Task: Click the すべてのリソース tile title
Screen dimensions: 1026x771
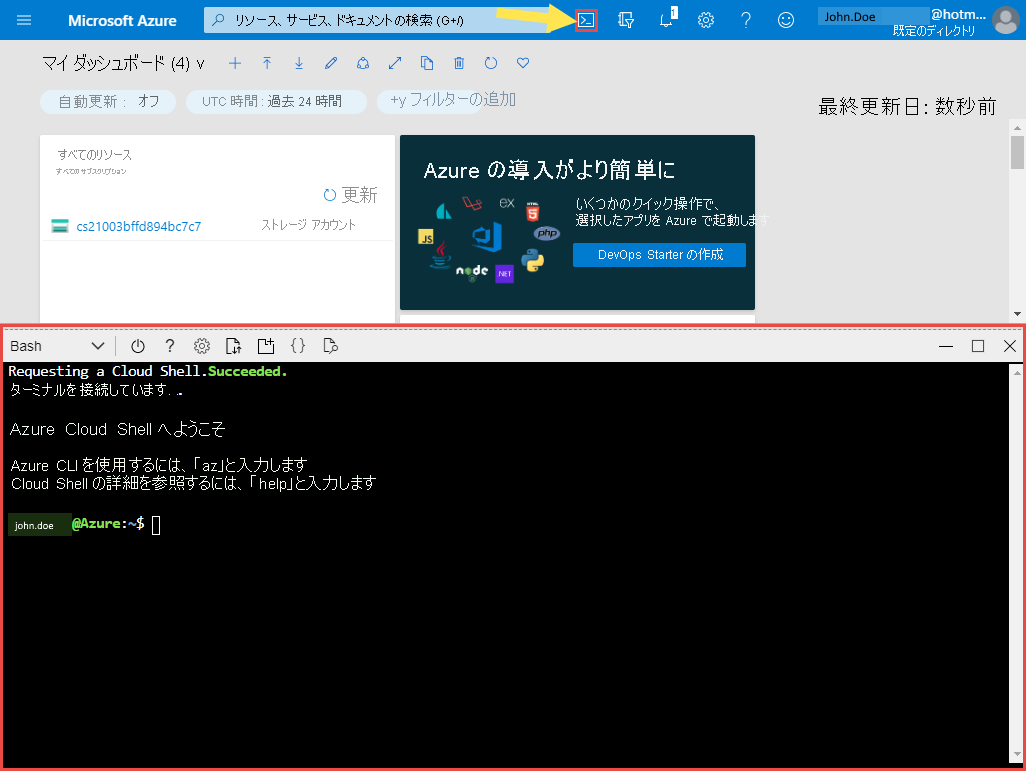Action: tap(95, 155)
